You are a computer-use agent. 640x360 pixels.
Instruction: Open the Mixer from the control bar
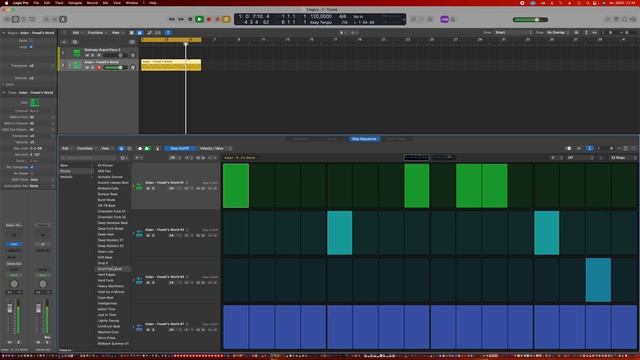[x=54, y=19]
